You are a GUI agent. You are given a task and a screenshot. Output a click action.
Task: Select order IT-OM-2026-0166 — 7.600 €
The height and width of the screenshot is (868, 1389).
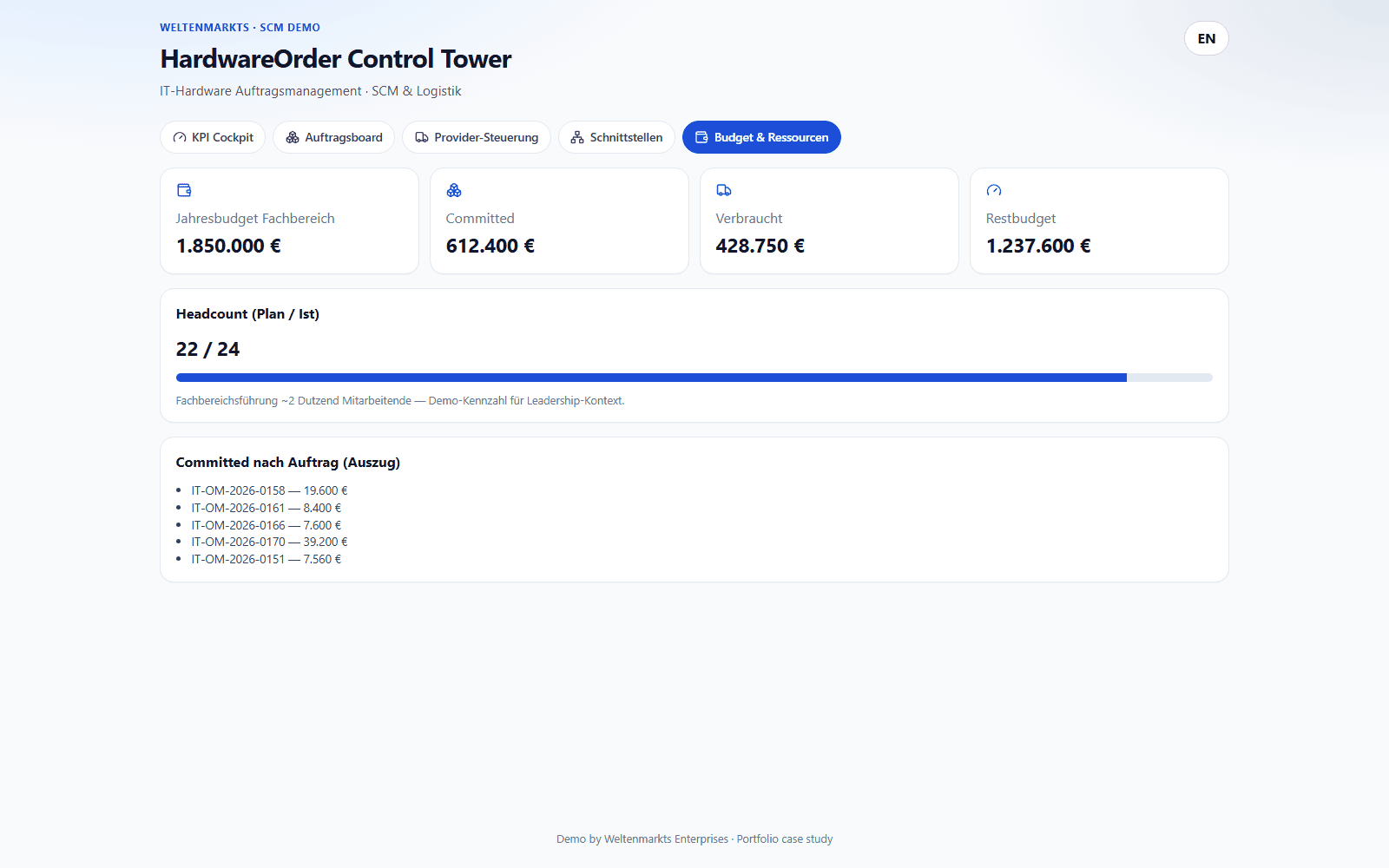pyautogui.click(x=267, y=525)
